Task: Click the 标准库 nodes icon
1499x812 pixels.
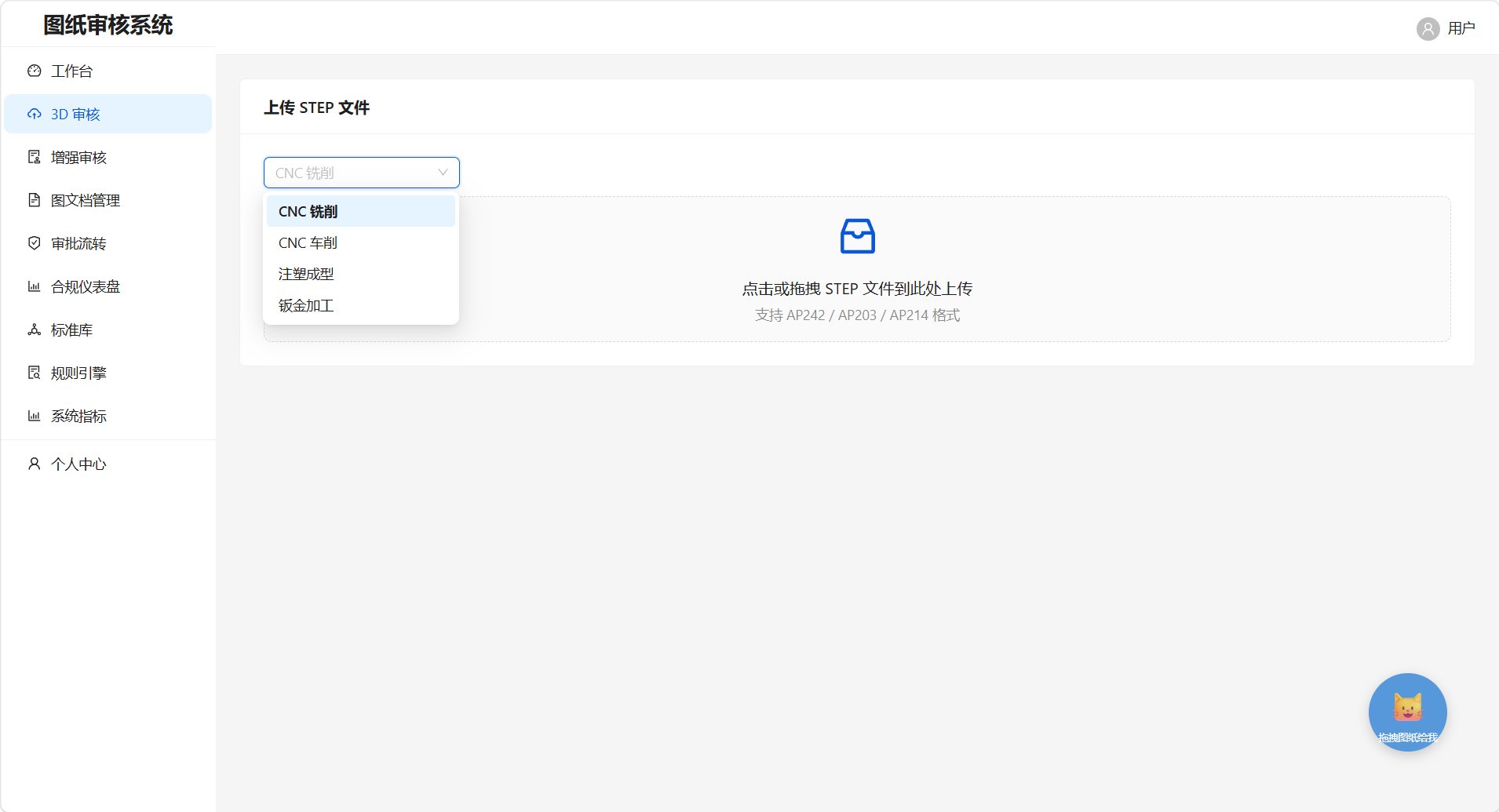Action: 34,330
